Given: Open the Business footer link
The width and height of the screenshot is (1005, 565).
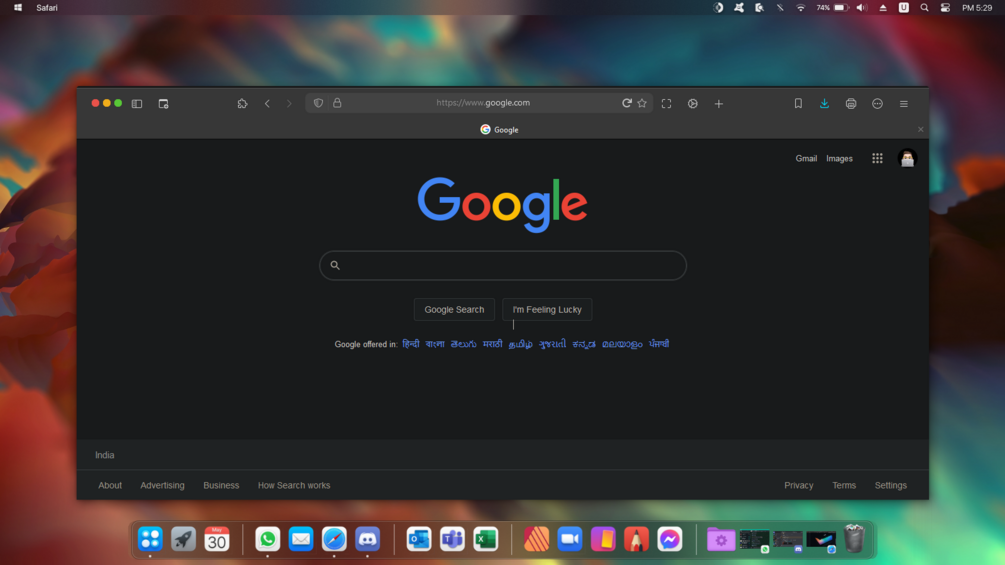Looking at the screenshot, I should pyautogui.click(x=221, y=486).
